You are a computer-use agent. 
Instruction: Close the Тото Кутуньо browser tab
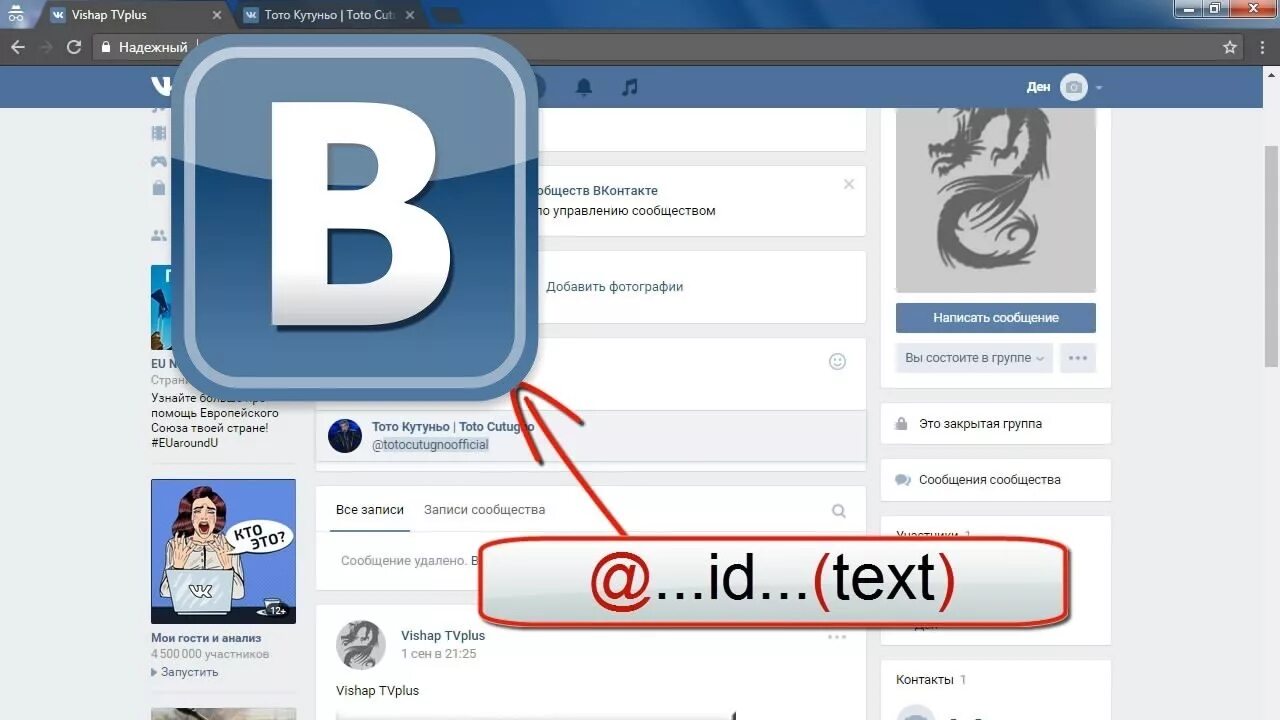click(x=410, y=15)
